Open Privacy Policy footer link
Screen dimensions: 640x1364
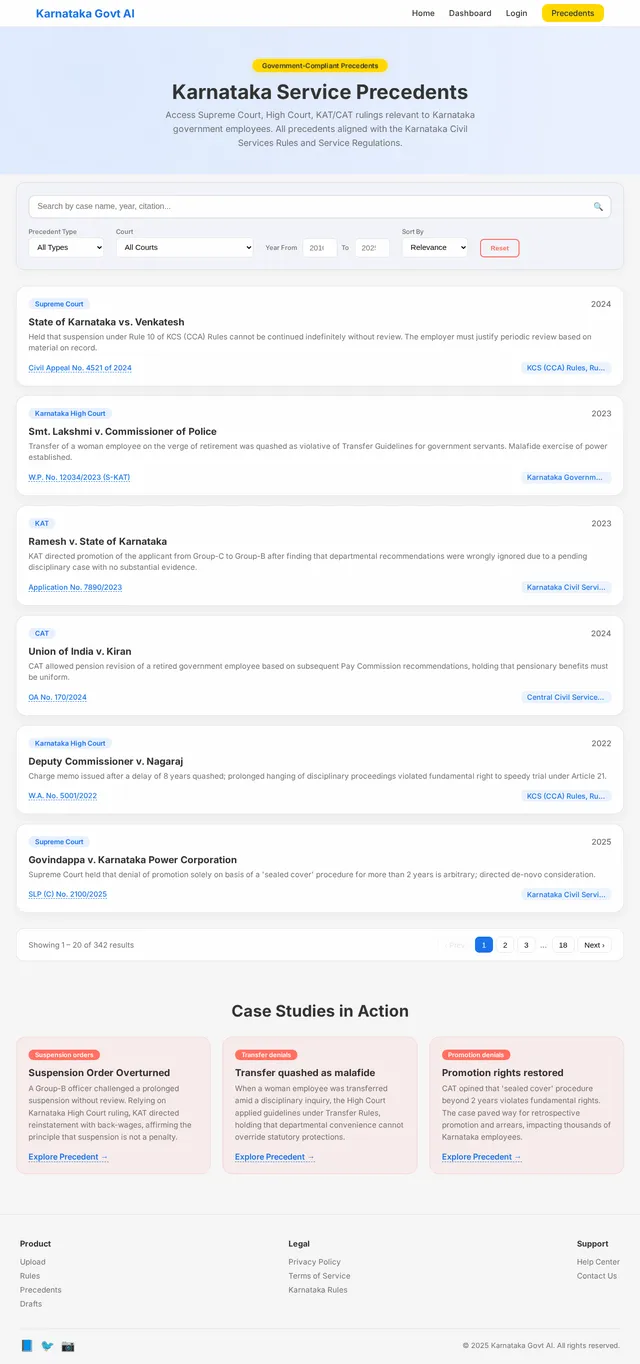click(315, 1262)
